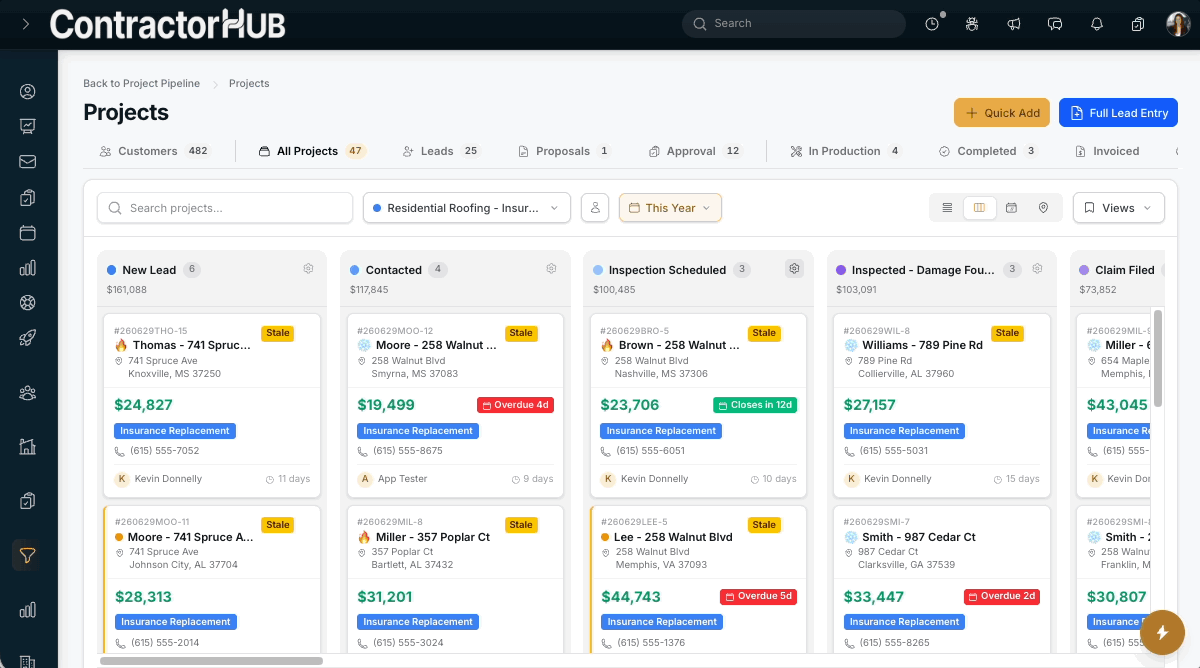Open the megaphone announcements icon
This screenshot has width=1200, height=668.
pos(1013,24)
